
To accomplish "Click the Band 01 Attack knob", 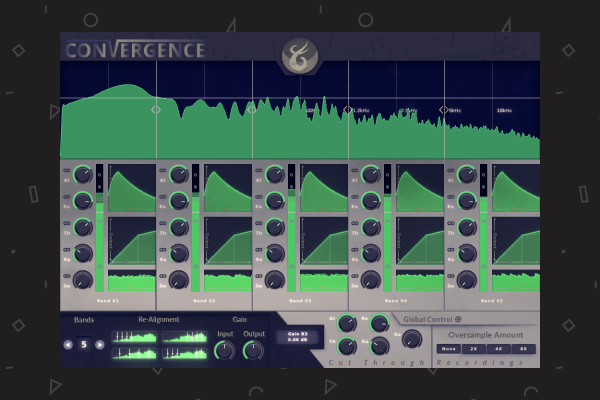I will (x=83, y=176).
